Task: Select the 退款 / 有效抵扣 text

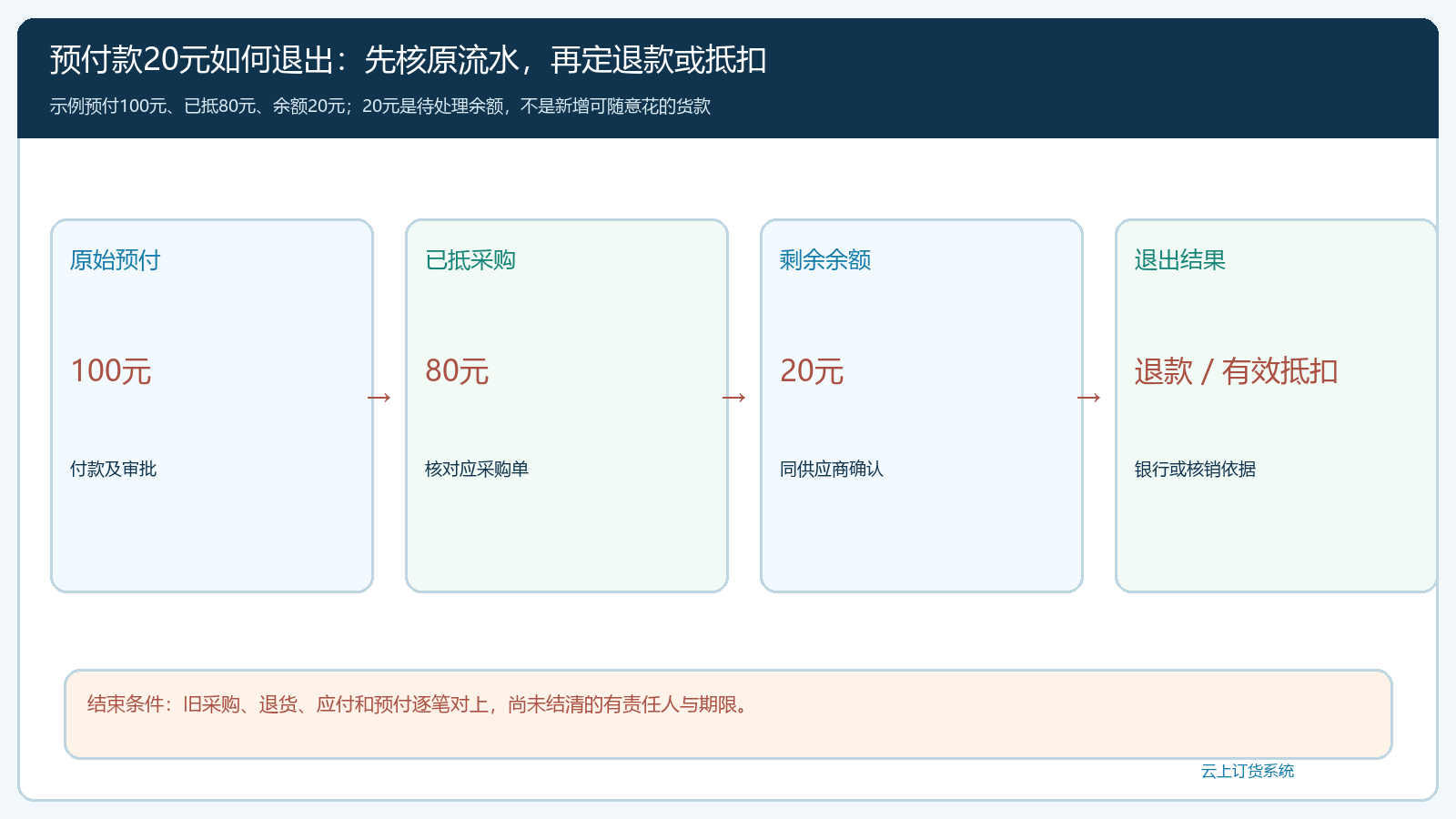Action: coord(1237,371)
